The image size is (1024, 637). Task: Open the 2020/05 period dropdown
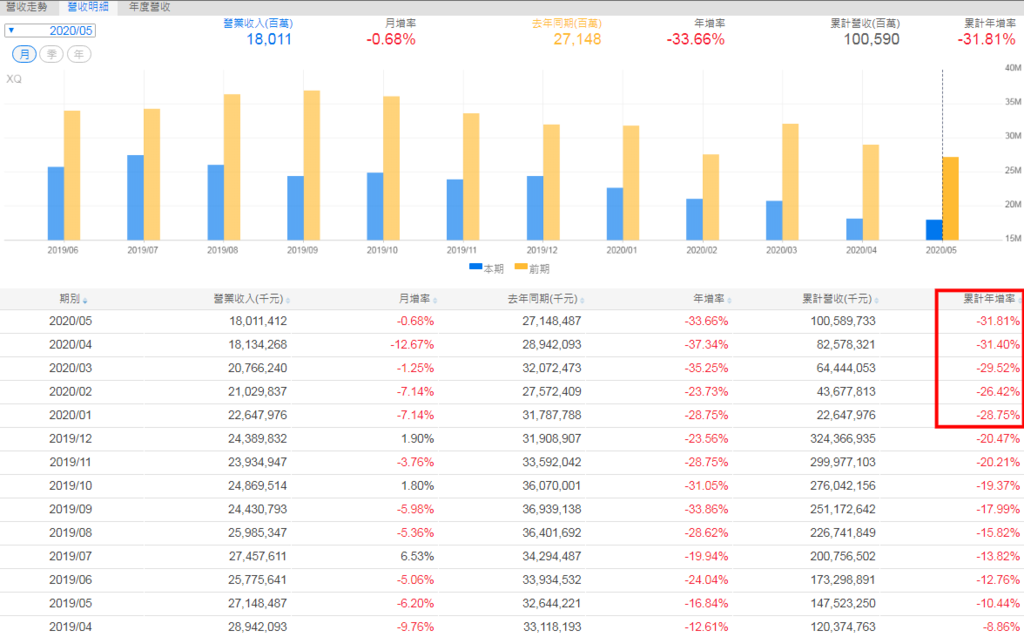click(x=50, y=31)
